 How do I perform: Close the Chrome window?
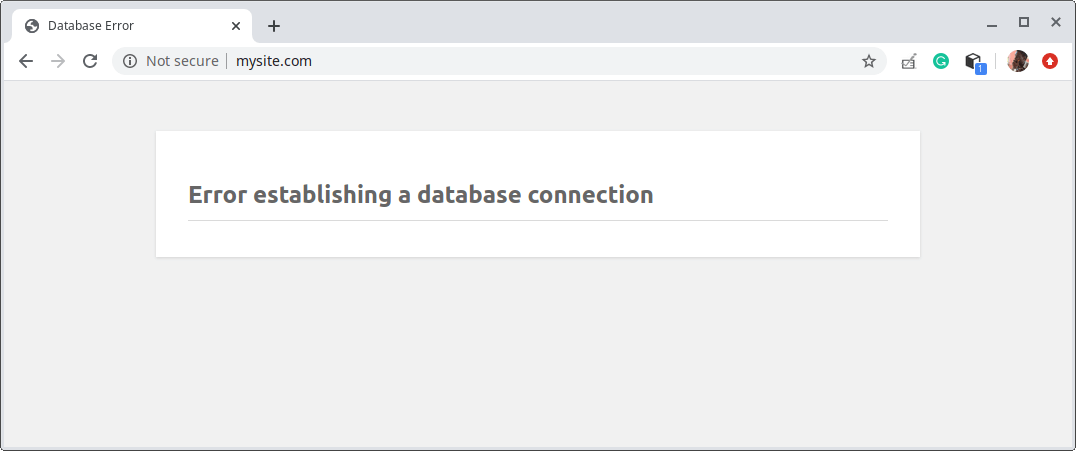click(1055, 22)
